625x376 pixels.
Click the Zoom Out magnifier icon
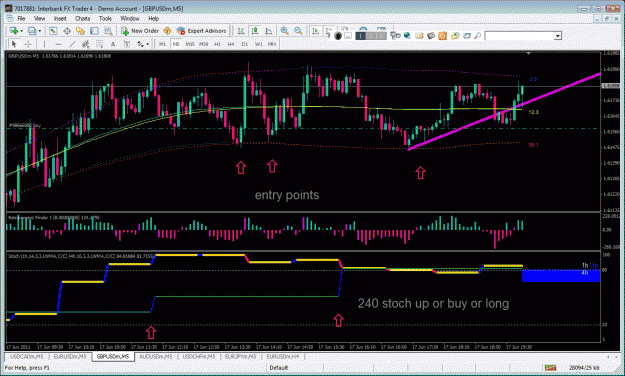click(x=298, y=31)
